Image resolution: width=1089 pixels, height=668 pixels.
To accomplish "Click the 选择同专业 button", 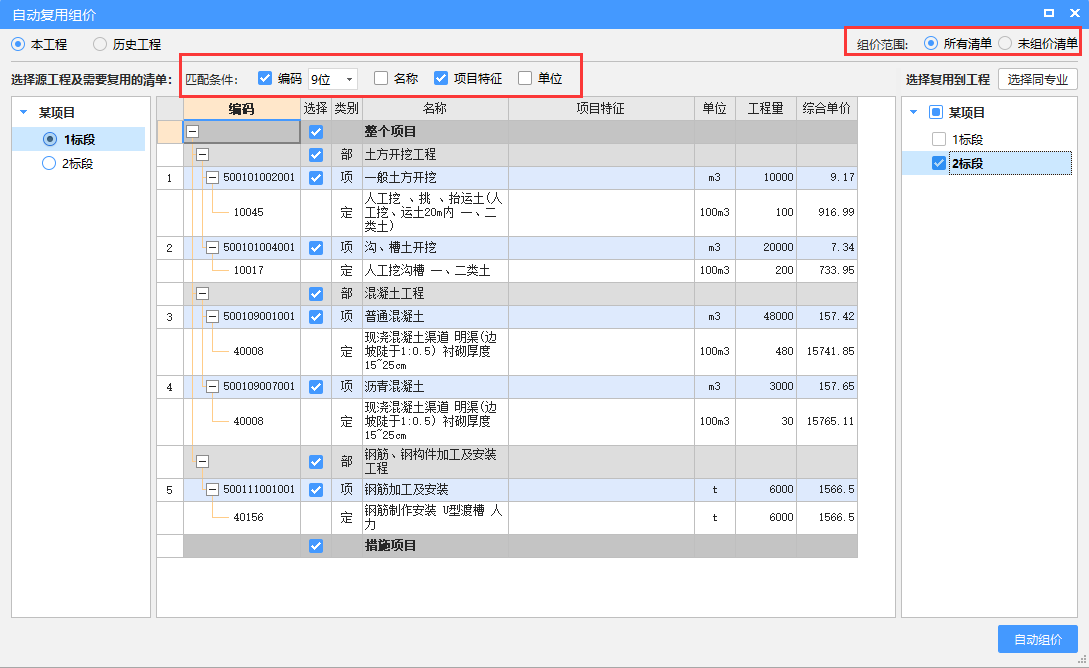I will (1037, 80).
